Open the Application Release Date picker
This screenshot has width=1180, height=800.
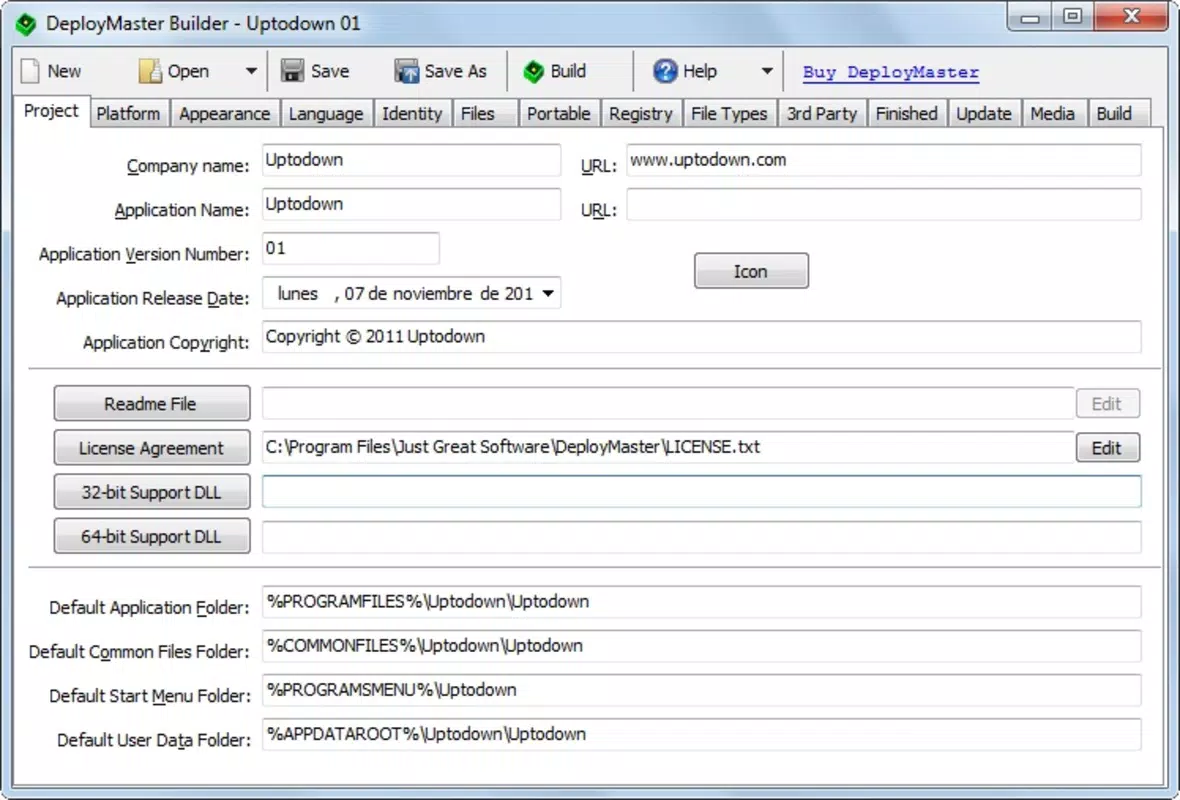click(549, 293)
